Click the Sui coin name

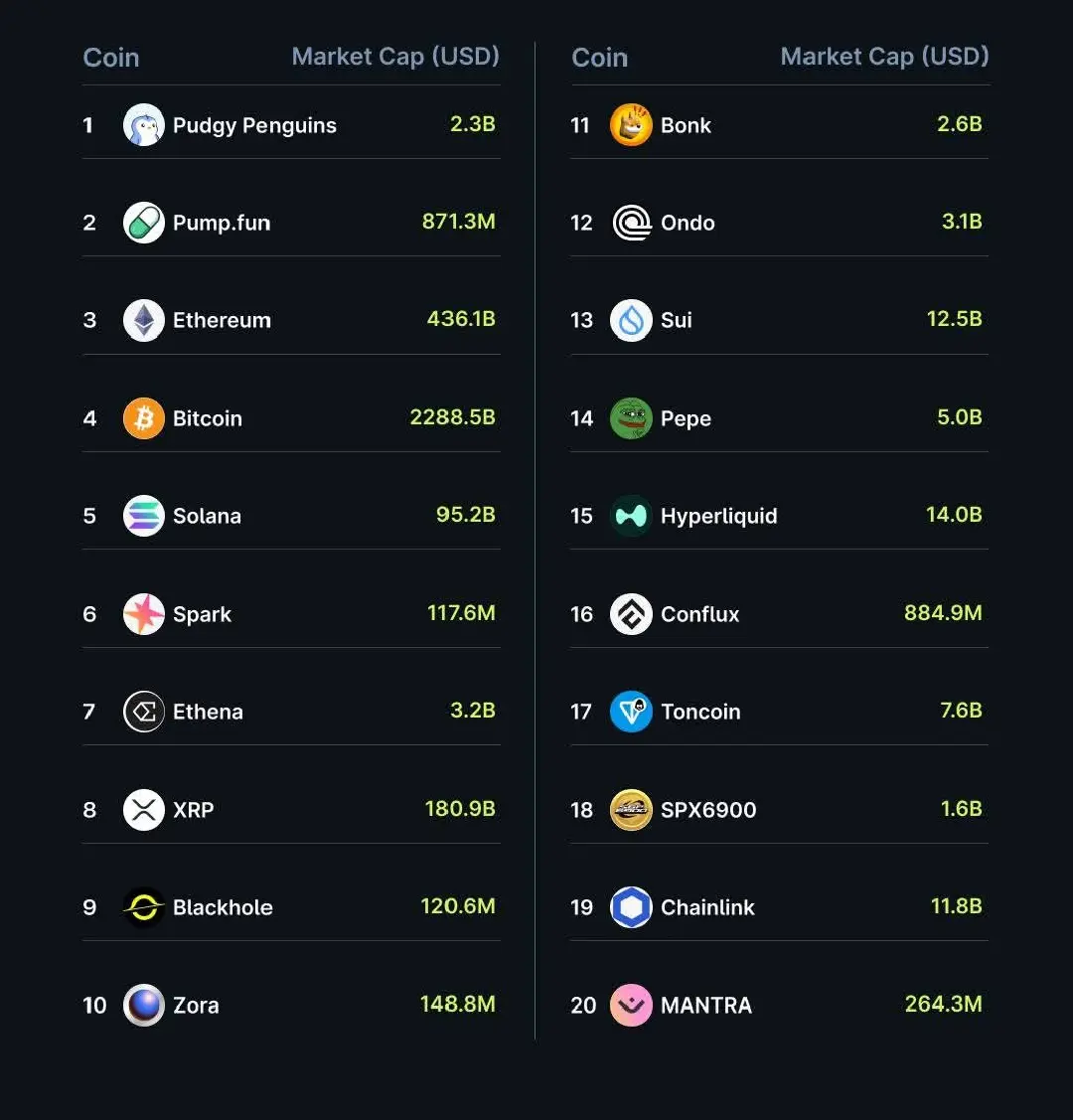pyautogui.click(x=676, y=320)
